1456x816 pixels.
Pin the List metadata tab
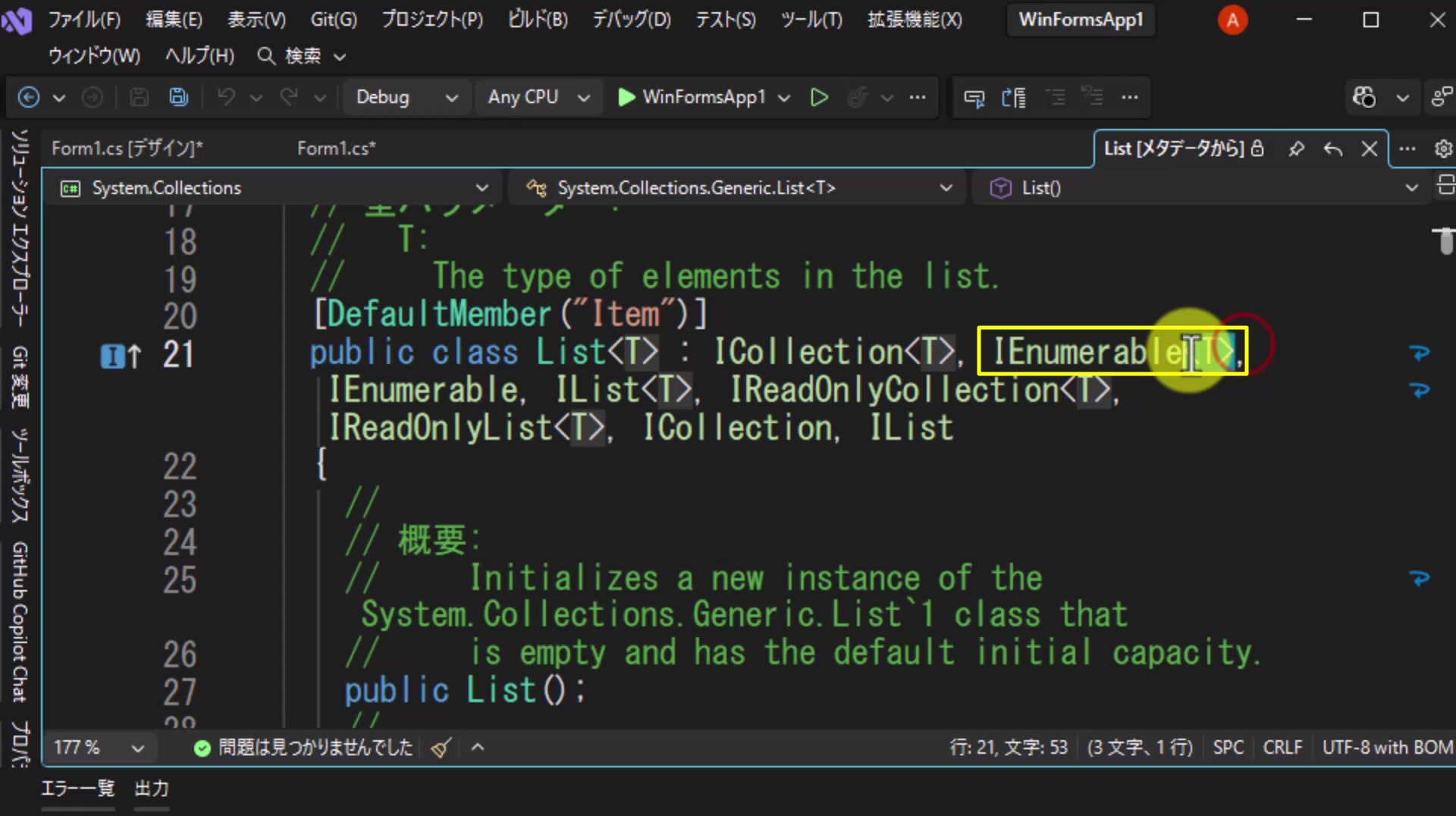click(x=1296, y=149)
